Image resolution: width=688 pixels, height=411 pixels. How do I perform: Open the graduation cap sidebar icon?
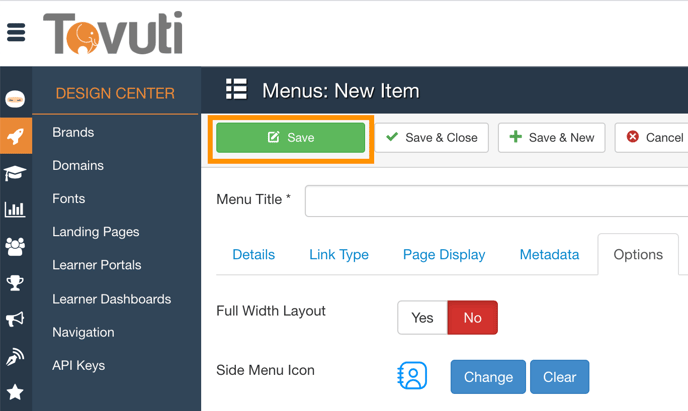15,173
